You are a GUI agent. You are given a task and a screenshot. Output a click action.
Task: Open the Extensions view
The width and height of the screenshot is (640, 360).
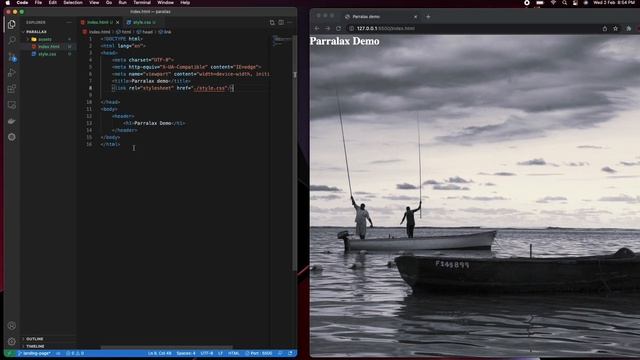coord(12,89)
